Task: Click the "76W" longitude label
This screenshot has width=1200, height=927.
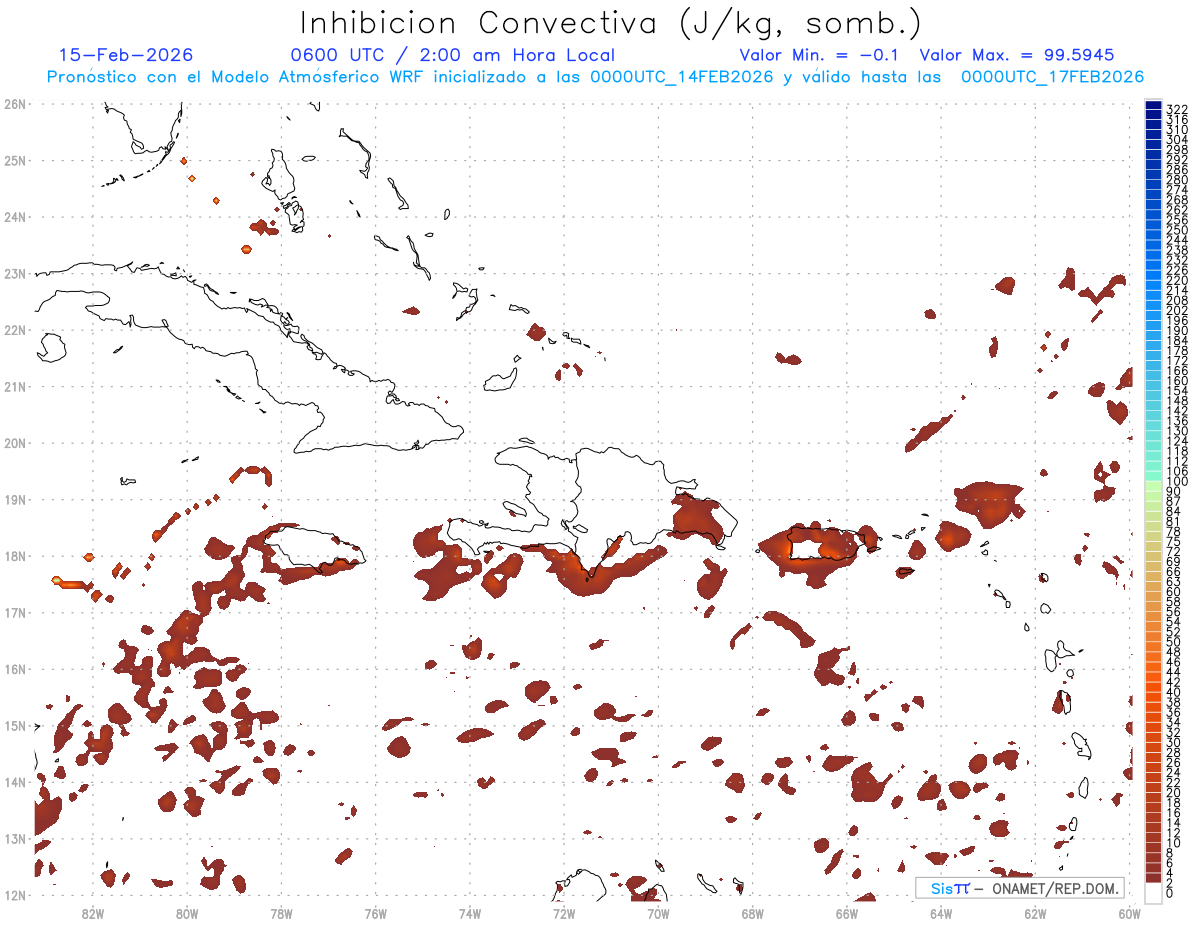Action: tap(375, 913)
